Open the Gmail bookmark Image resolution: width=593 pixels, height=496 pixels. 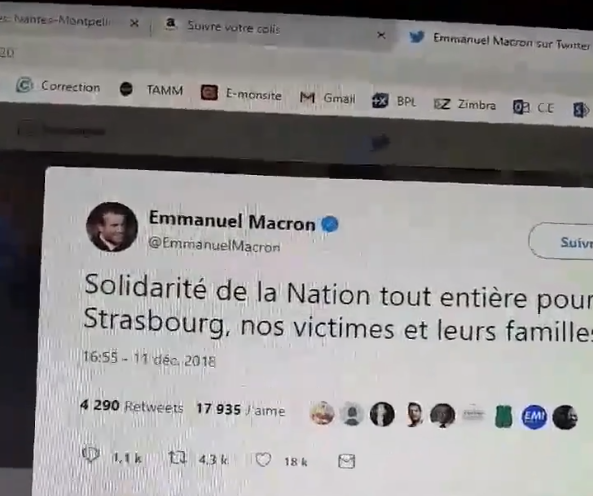328,98
